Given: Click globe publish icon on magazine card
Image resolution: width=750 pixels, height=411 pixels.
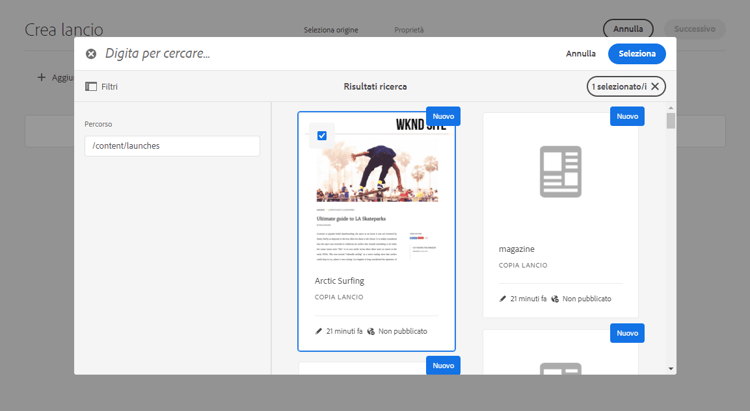Looking at the screenshot, I should click(555, 299).
